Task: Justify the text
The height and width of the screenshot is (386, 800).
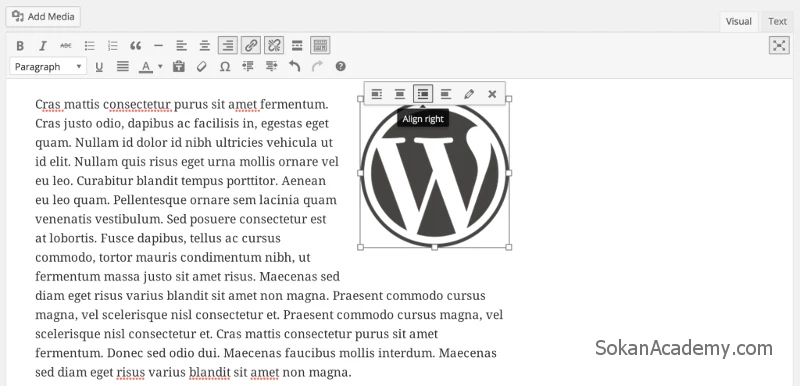Action: point(122,67)
